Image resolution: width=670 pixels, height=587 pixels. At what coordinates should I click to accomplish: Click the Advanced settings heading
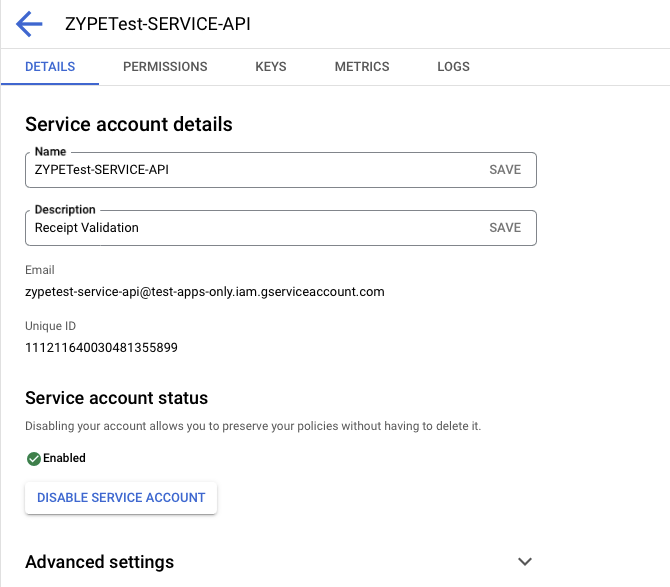[100, 562]
